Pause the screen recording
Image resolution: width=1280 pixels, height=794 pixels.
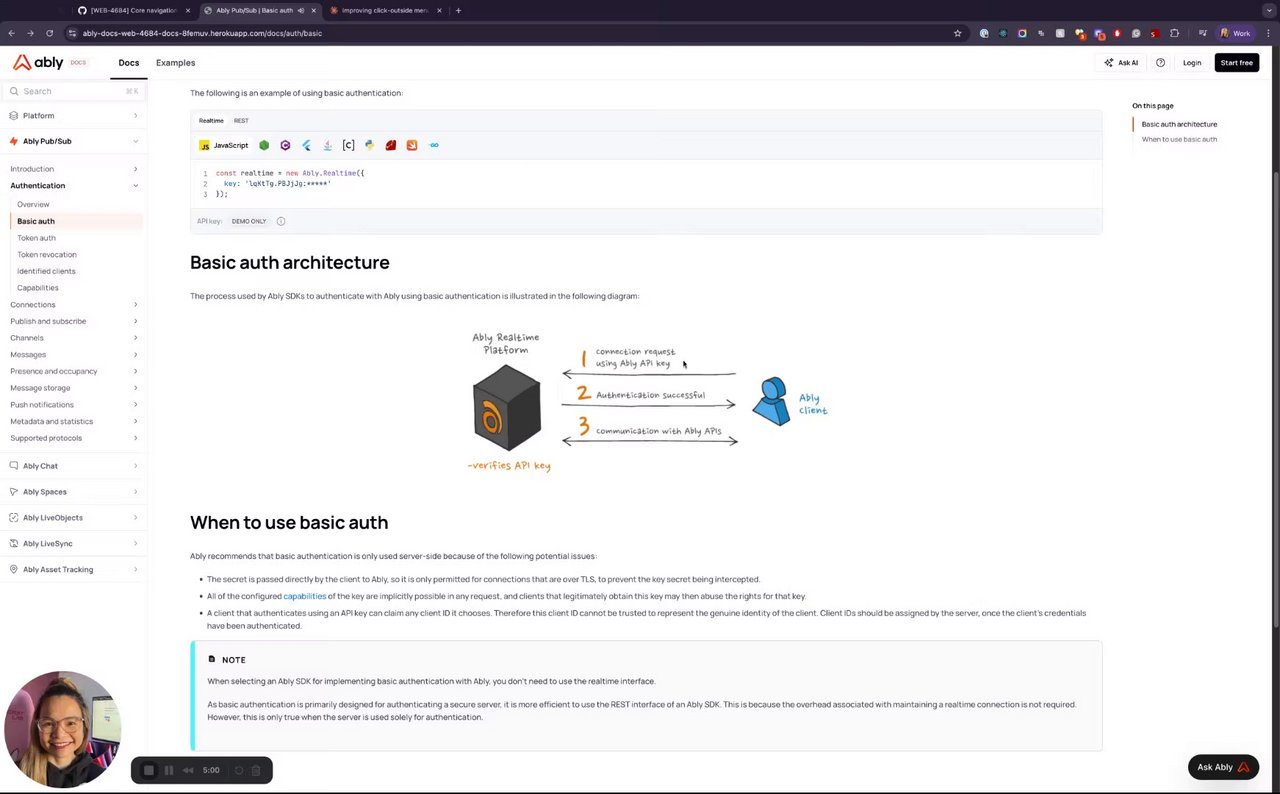169,770
